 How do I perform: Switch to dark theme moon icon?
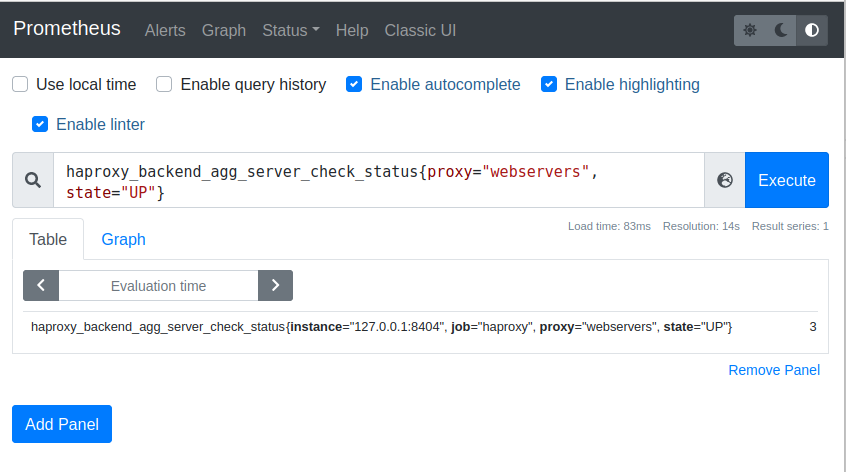click(781, 30)
